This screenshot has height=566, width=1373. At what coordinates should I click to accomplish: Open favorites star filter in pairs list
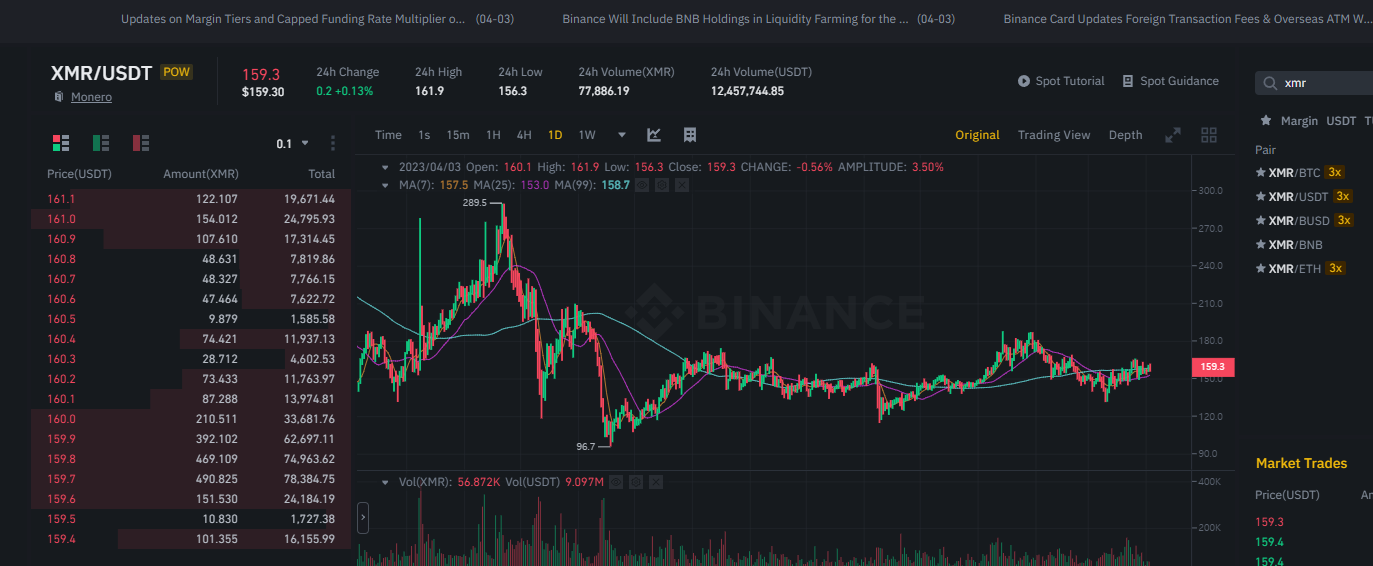coord(1266,120)
